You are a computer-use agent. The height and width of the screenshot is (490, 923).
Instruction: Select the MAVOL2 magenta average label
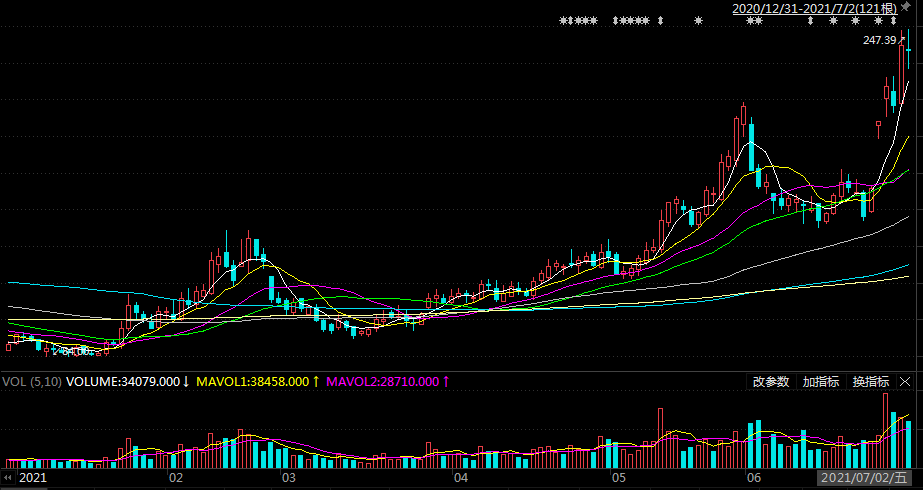pos(384,382)
